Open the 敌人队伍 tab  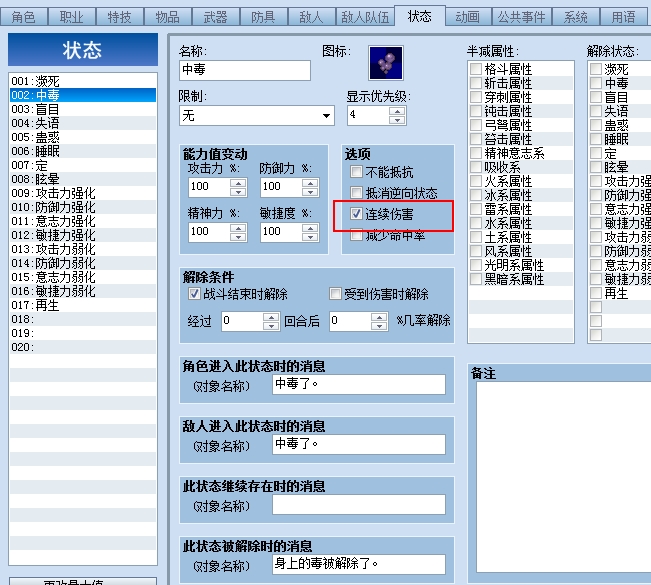(365, 17)
